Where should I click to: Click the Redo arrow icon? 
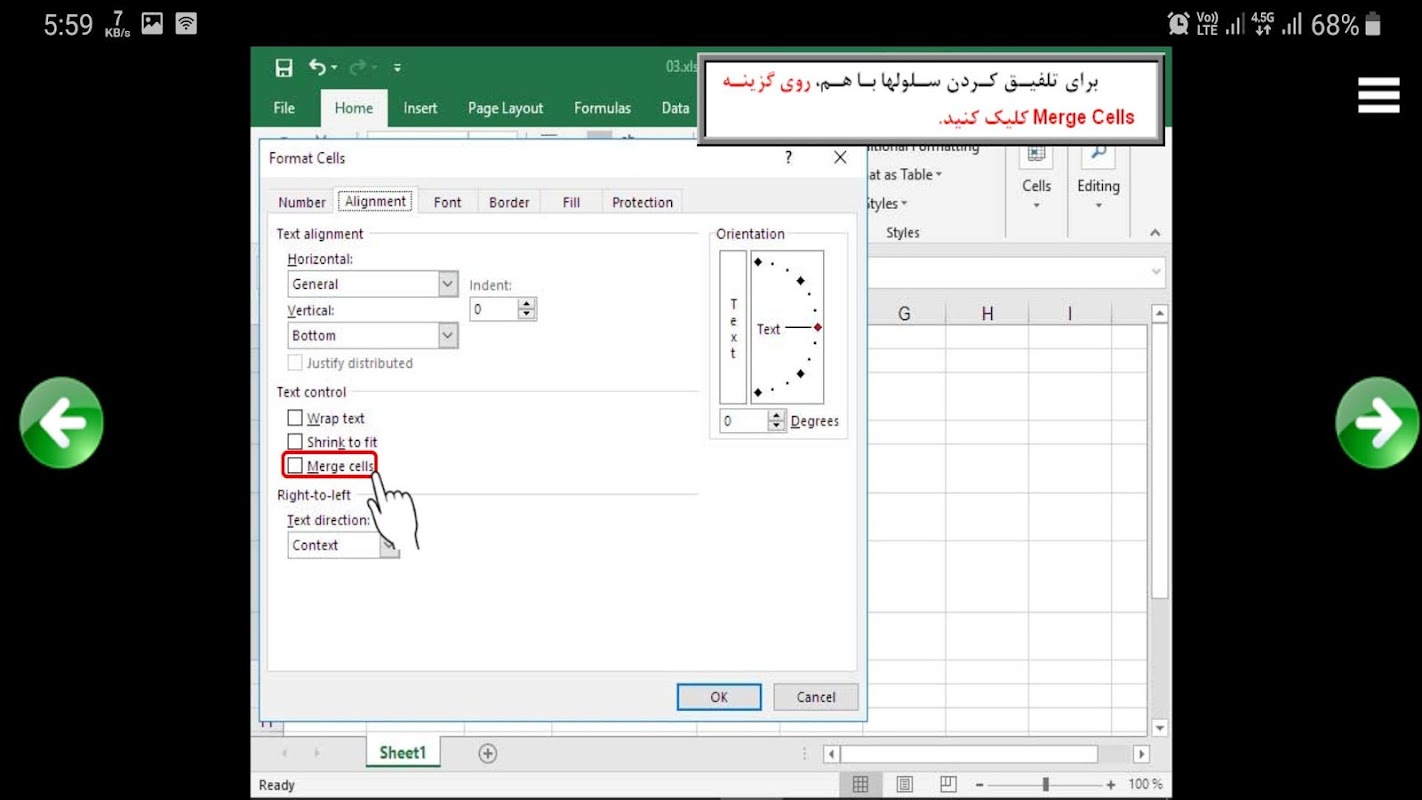click(x=357, y=67)
